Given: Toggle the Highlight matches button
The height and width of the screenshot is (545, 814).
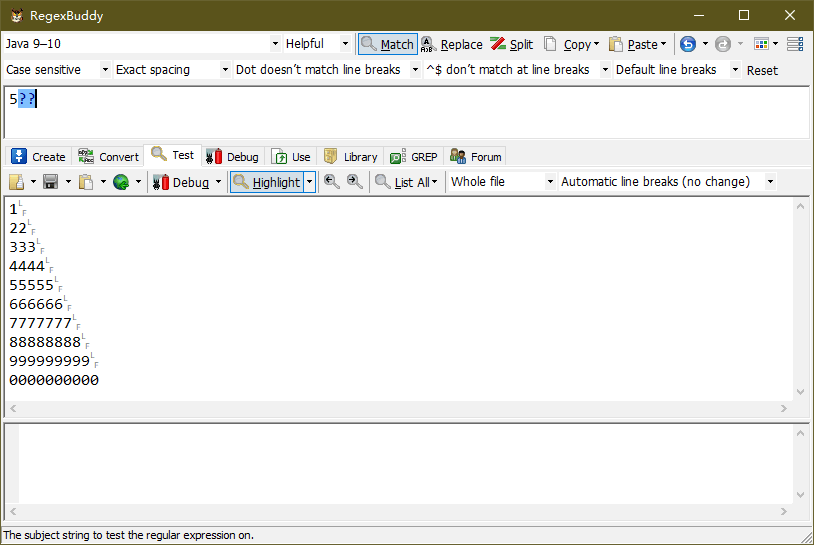Looking at the screenshot, I should tap(267, 182).
